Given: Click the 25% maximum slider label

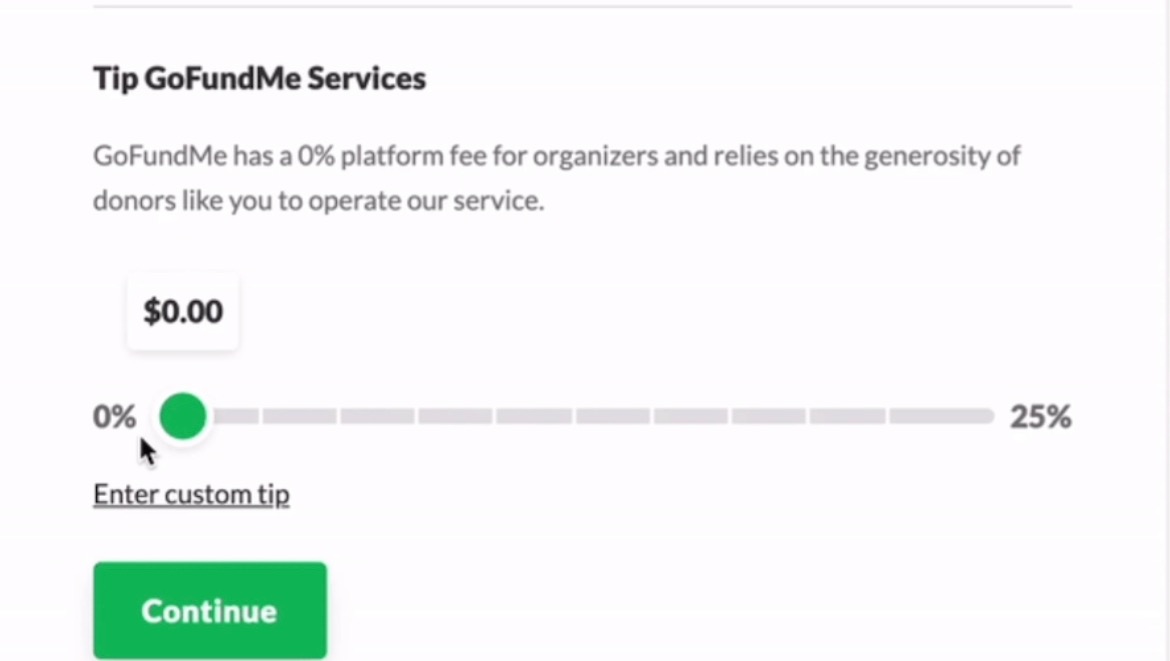Looking at the screenshot, I should (x=1040, y=417).
